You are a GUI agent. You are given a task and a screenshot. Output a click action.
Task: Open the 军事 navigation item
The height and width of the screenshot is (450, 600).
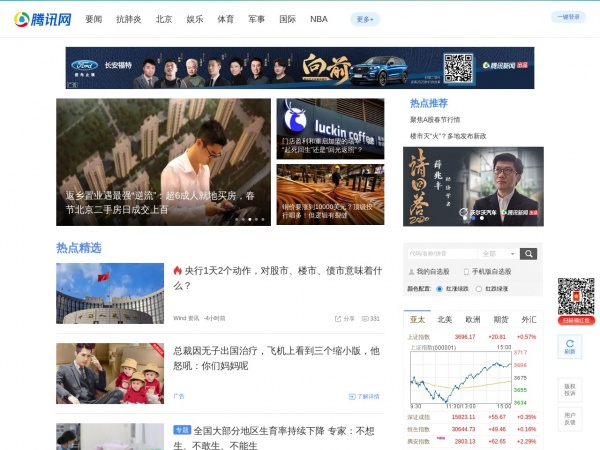[256, 19]
